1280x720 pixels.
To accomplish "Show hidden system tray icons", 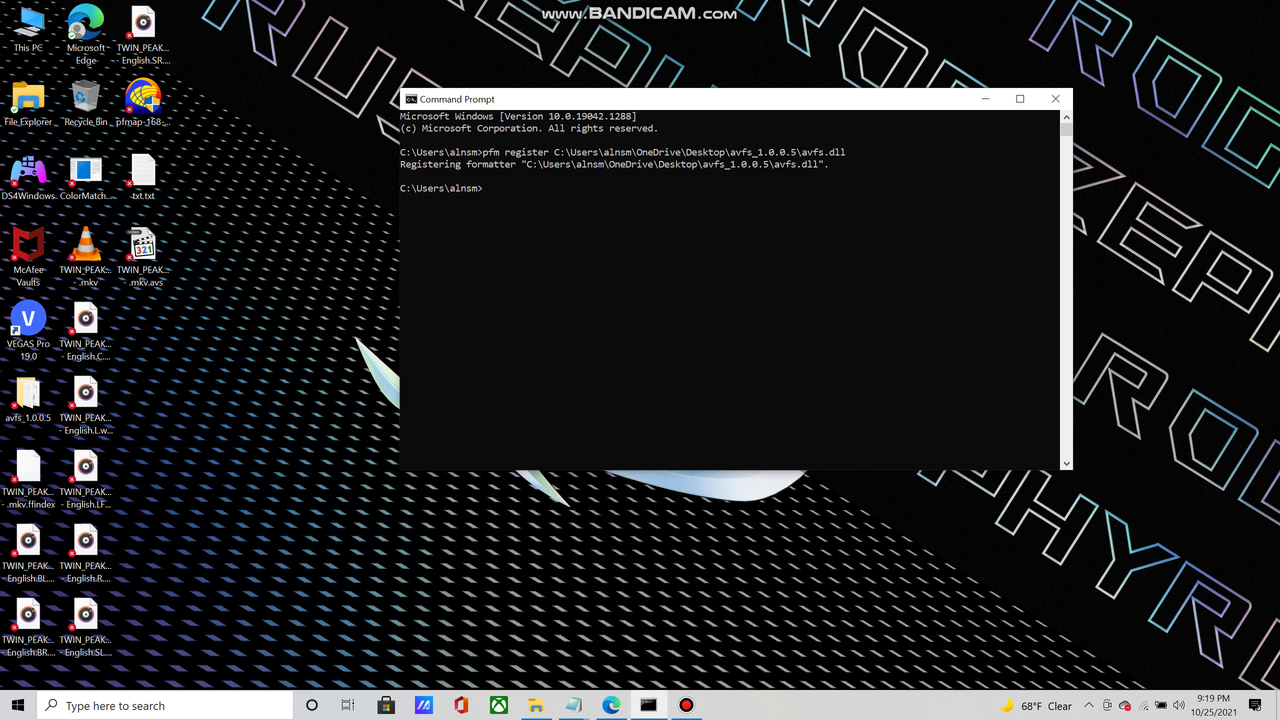I will click(x=1089, y=706).
